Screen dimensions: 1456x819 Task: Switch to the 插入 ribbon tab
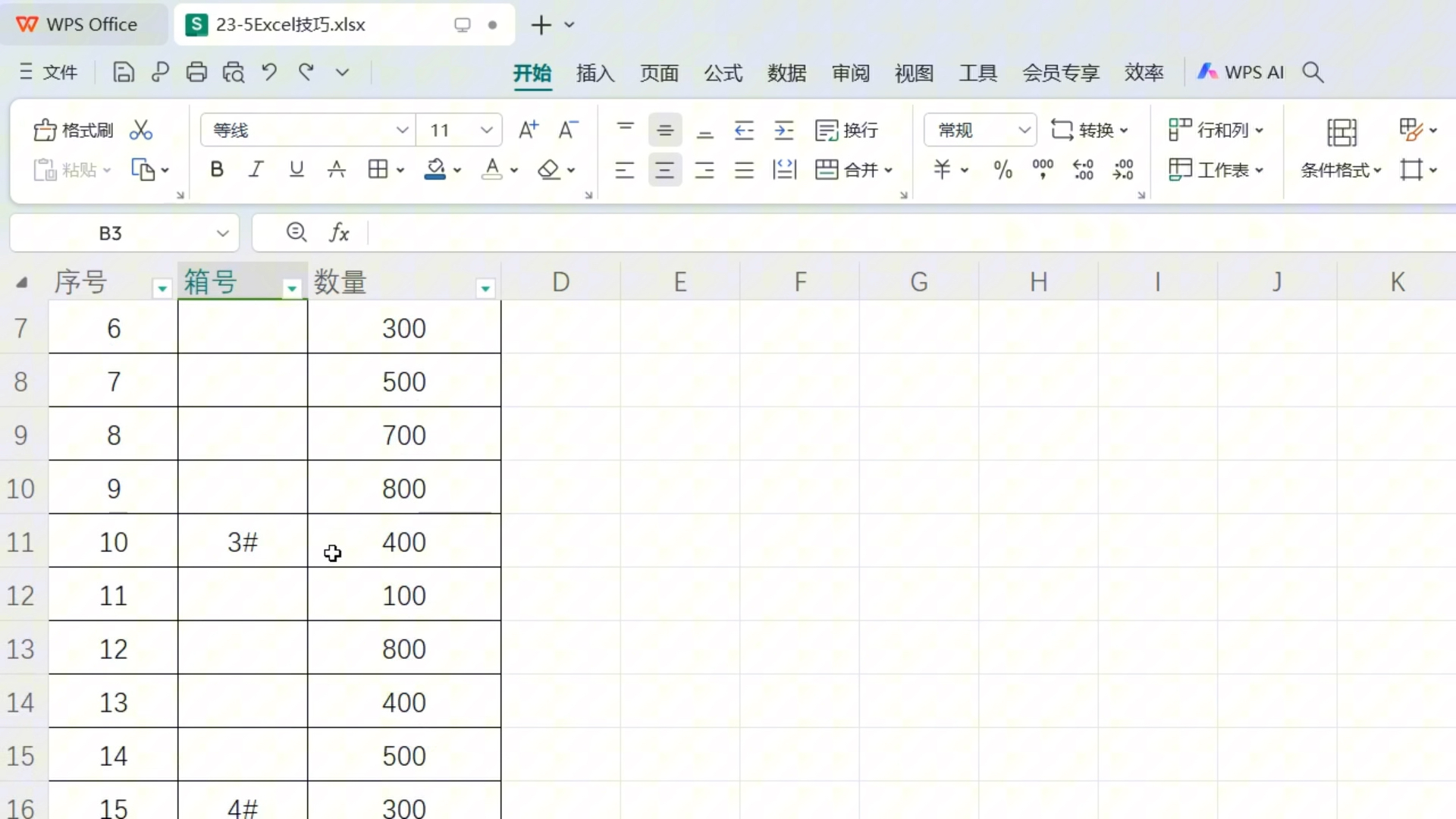tap(595, 73)
